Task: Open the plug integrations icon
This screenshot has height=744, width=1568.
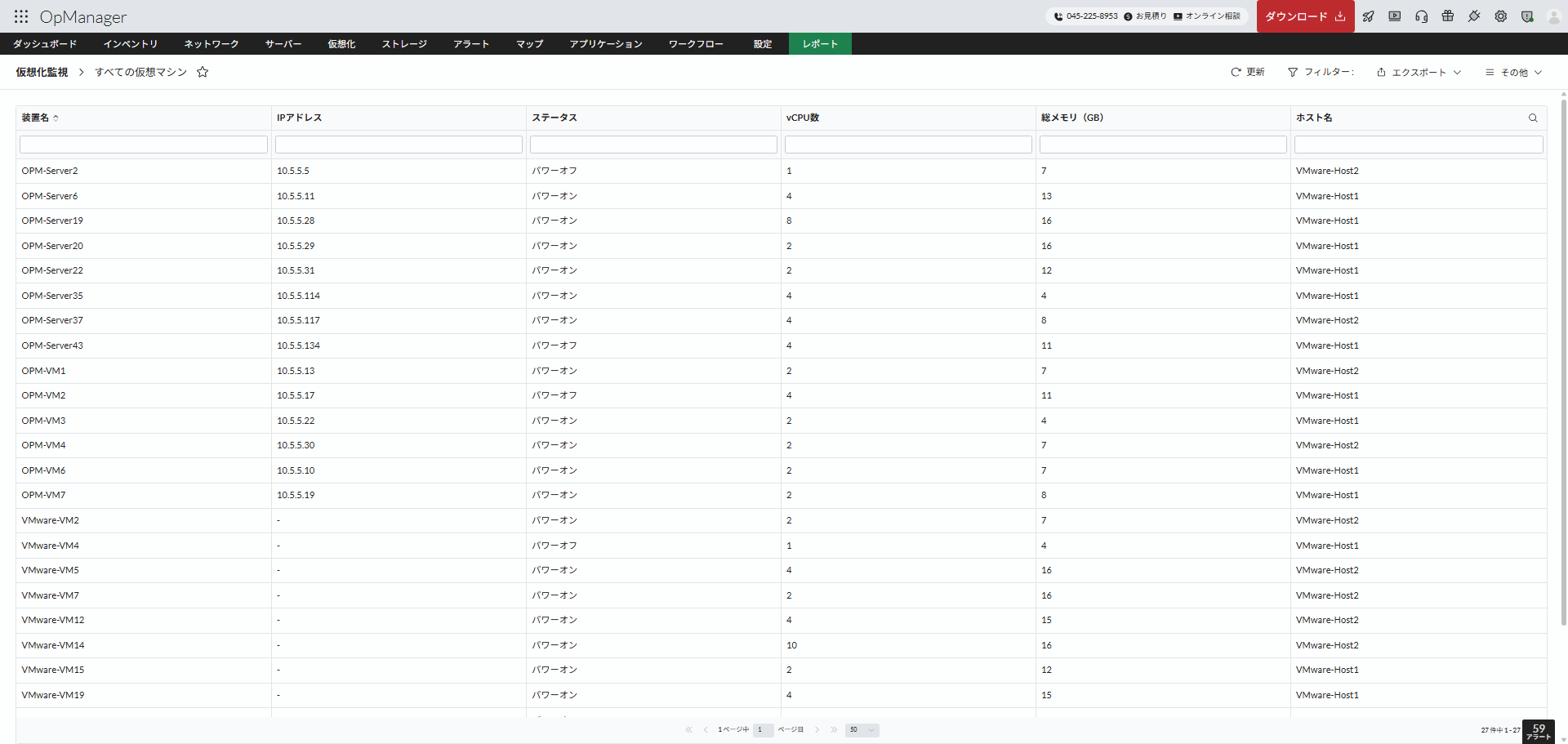Action: point(1474,16)
